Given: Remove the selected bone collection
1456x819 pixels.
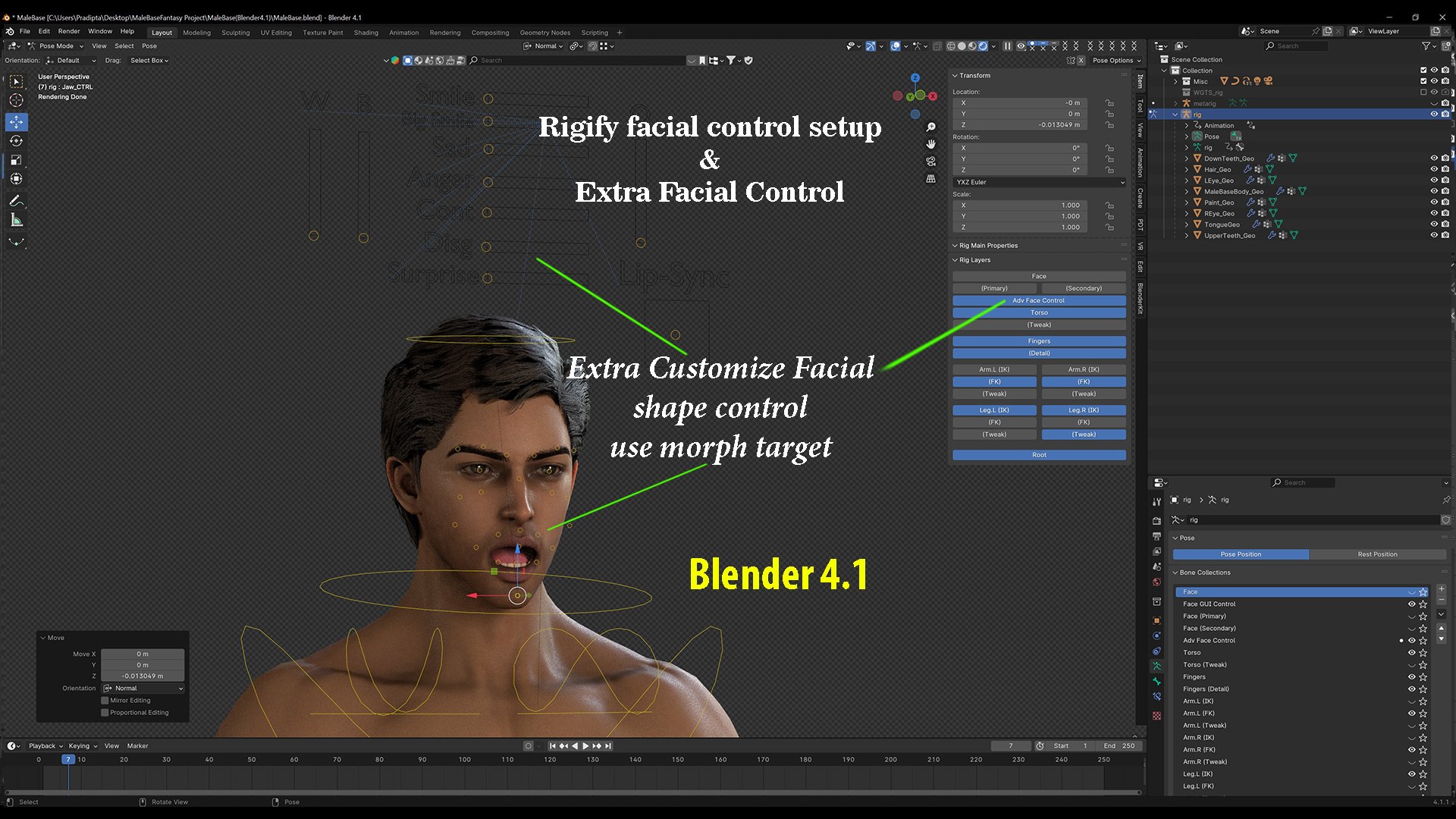Looking at the screenshot, I should (x=1441, y=600).
